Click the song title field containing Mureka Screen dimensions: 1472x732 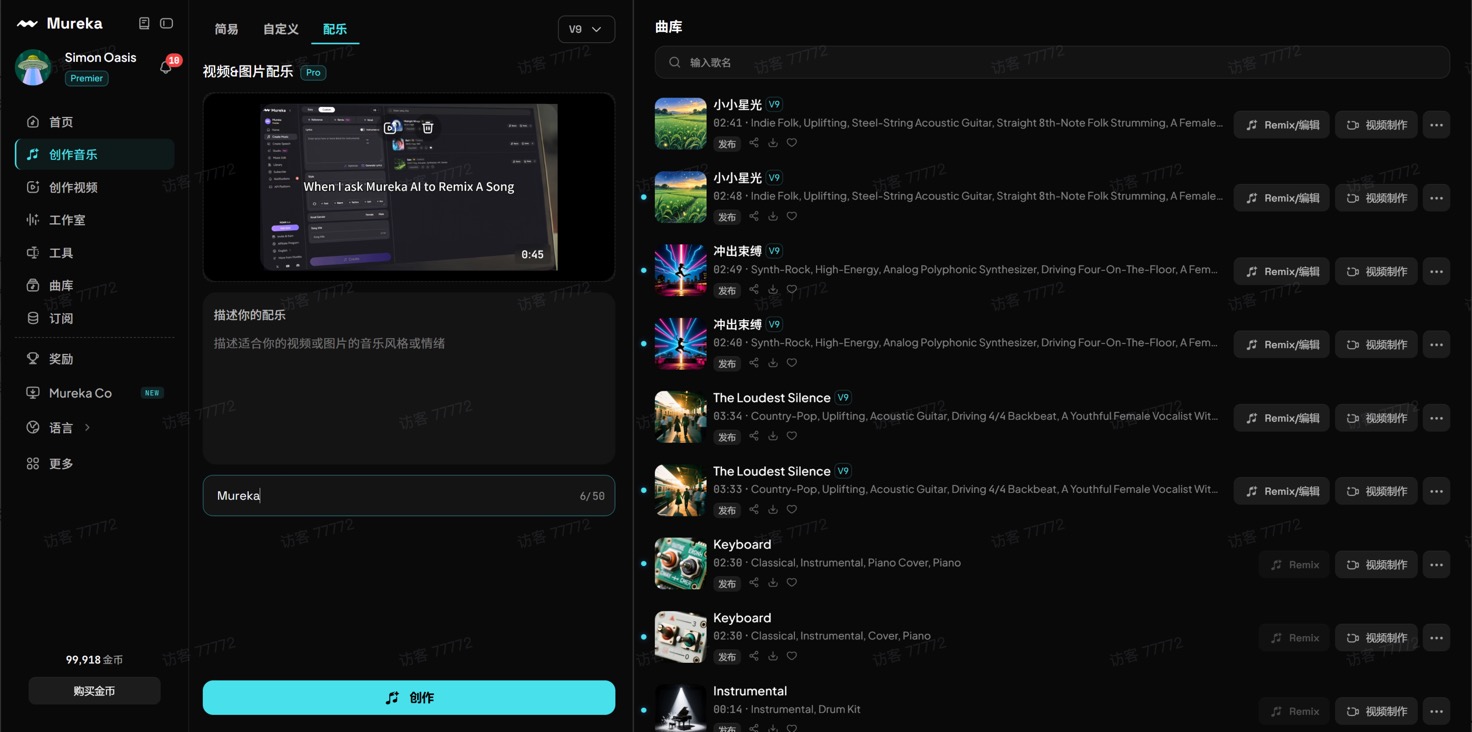pyautogui.click(x=409, y=496)
